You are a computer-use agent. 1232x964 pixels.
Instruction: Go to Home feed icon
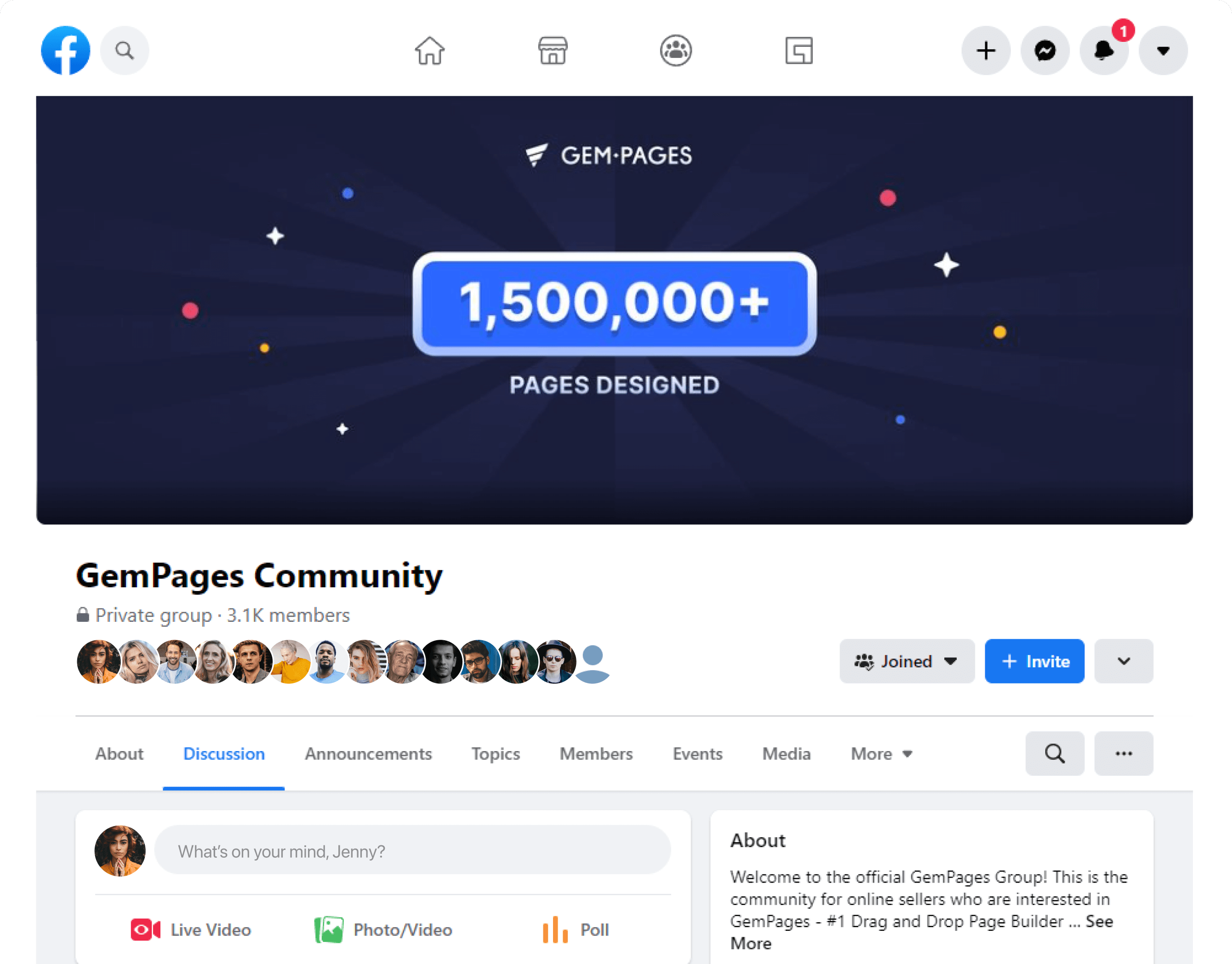pyautogui.click(x=430, y=50)
